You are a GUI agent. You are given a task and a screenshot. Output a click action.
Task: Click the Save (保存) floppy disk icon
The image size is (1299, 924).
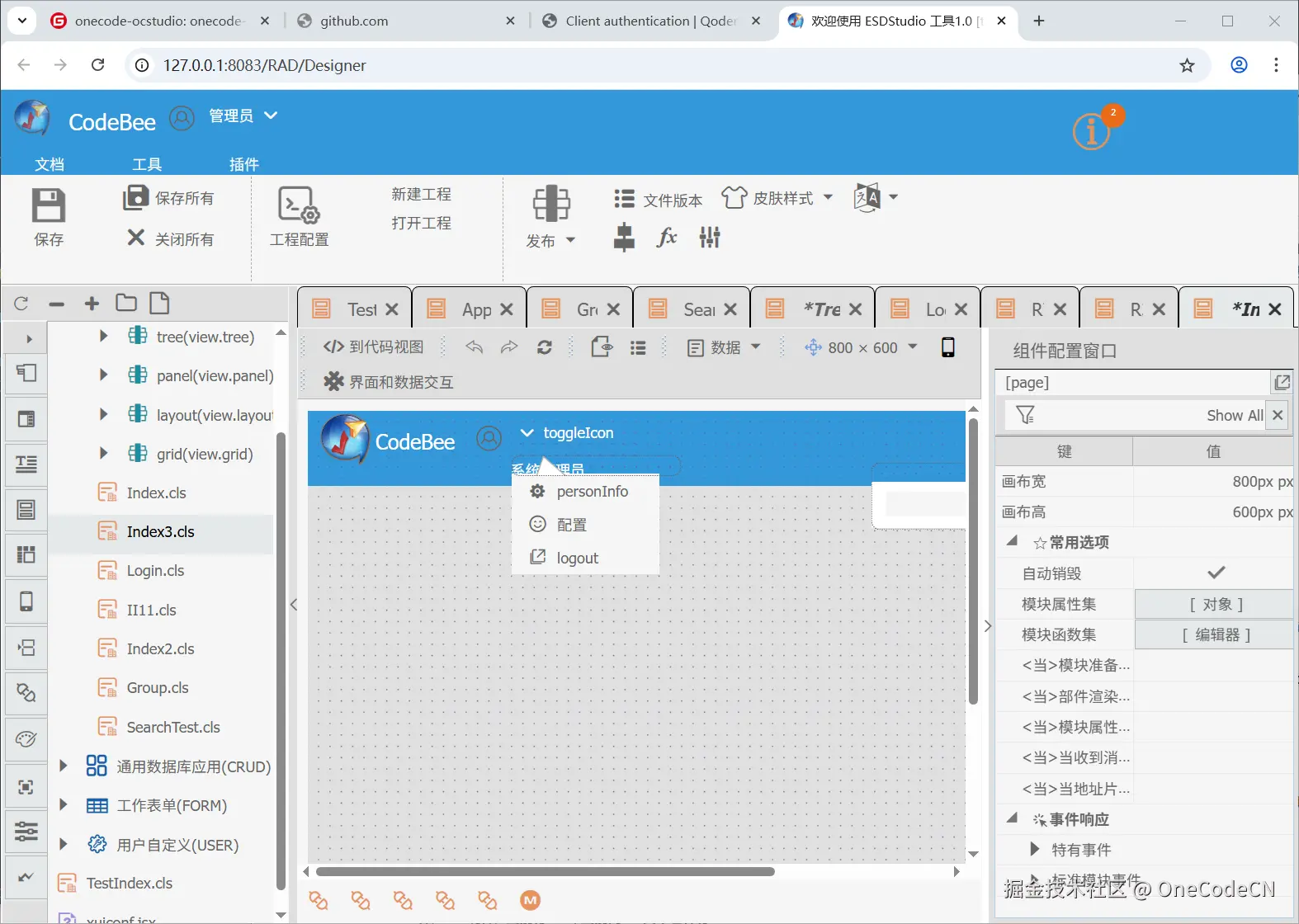[48, 205]
